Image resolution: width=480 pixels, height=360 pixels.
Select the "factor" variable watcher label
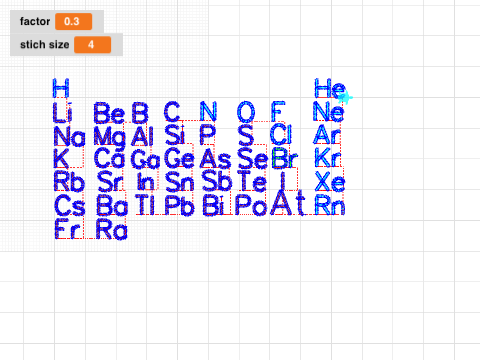(x=35, y=22)
